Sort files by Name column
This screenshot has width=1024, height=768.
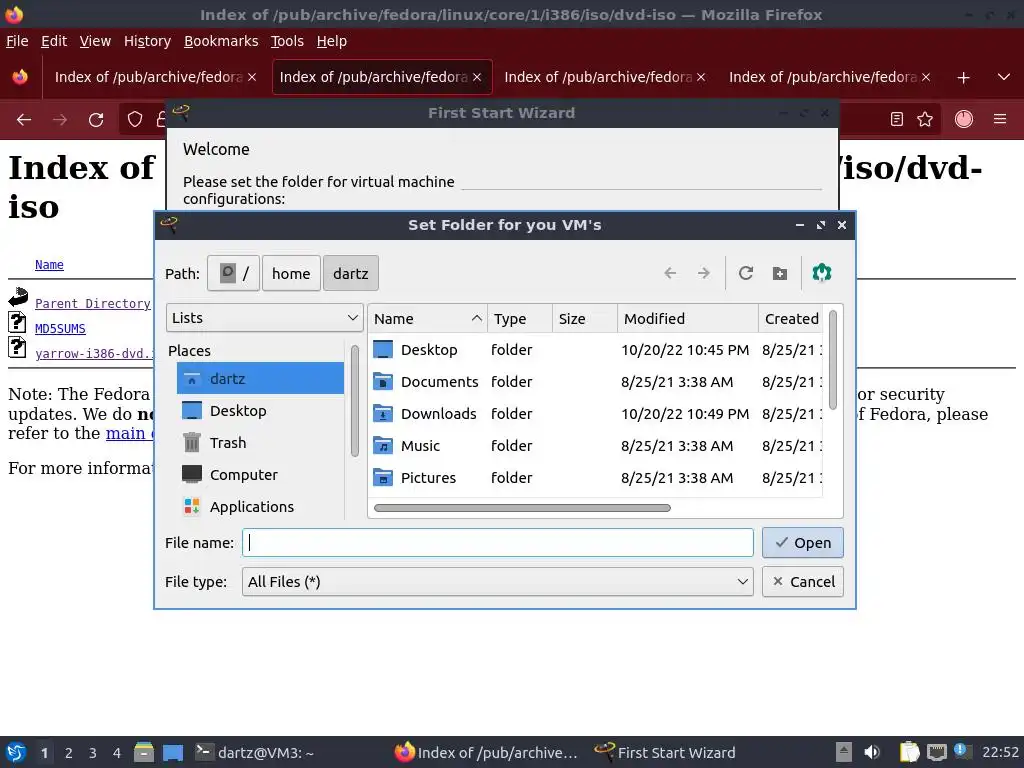(428, 319)
